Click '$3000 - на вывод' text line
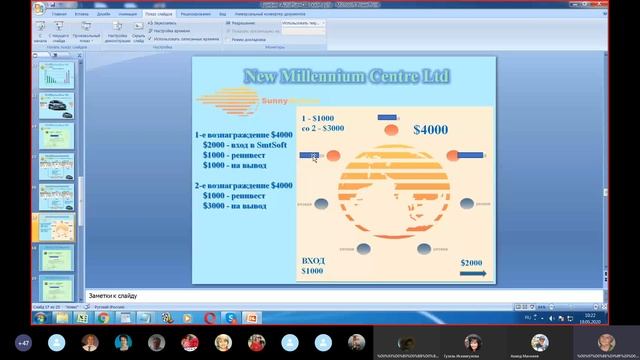This screenshot has height=360, width=640. (235, 206)
